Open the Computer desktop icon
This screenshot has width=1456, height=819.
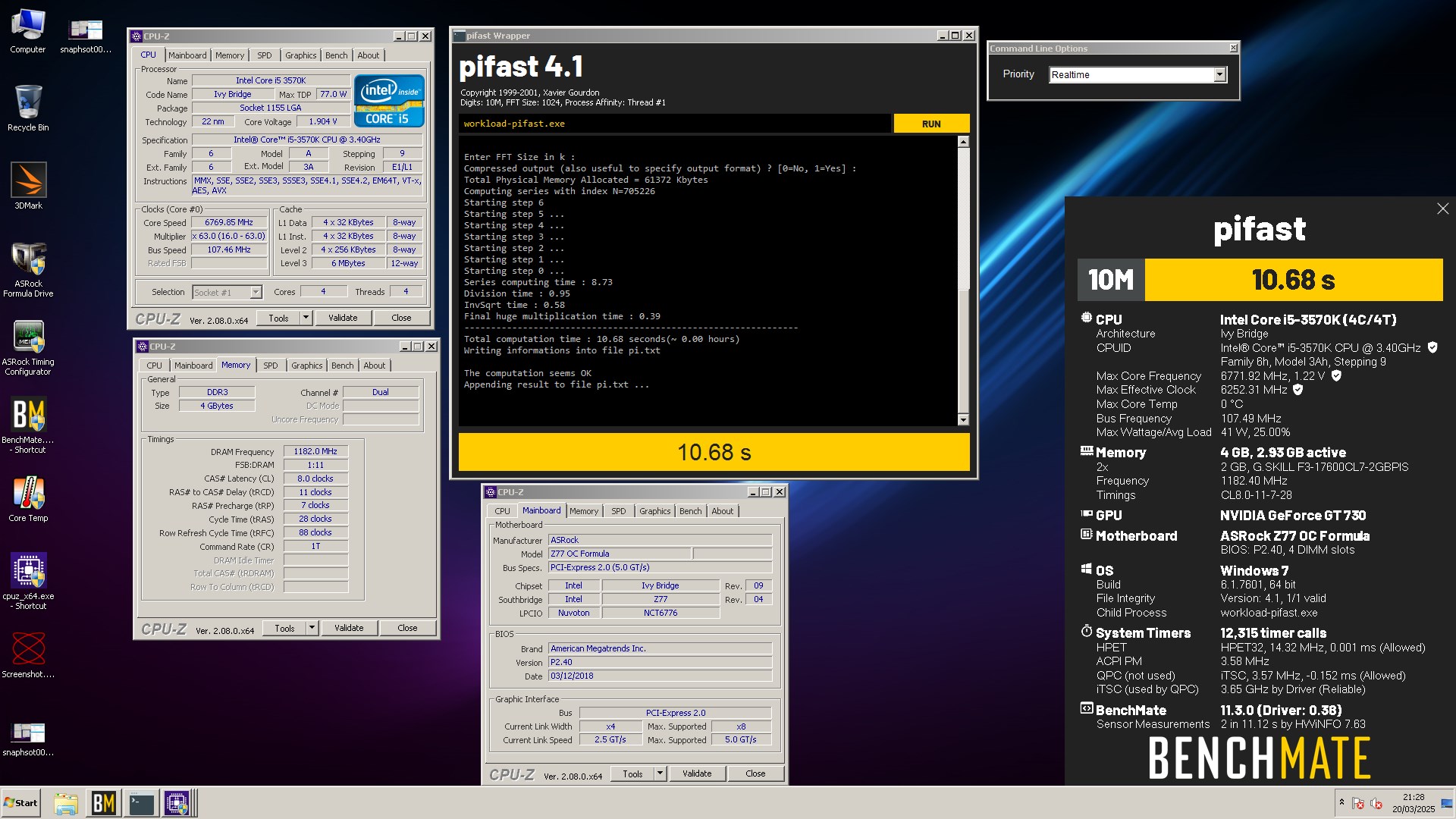point(28,32)
